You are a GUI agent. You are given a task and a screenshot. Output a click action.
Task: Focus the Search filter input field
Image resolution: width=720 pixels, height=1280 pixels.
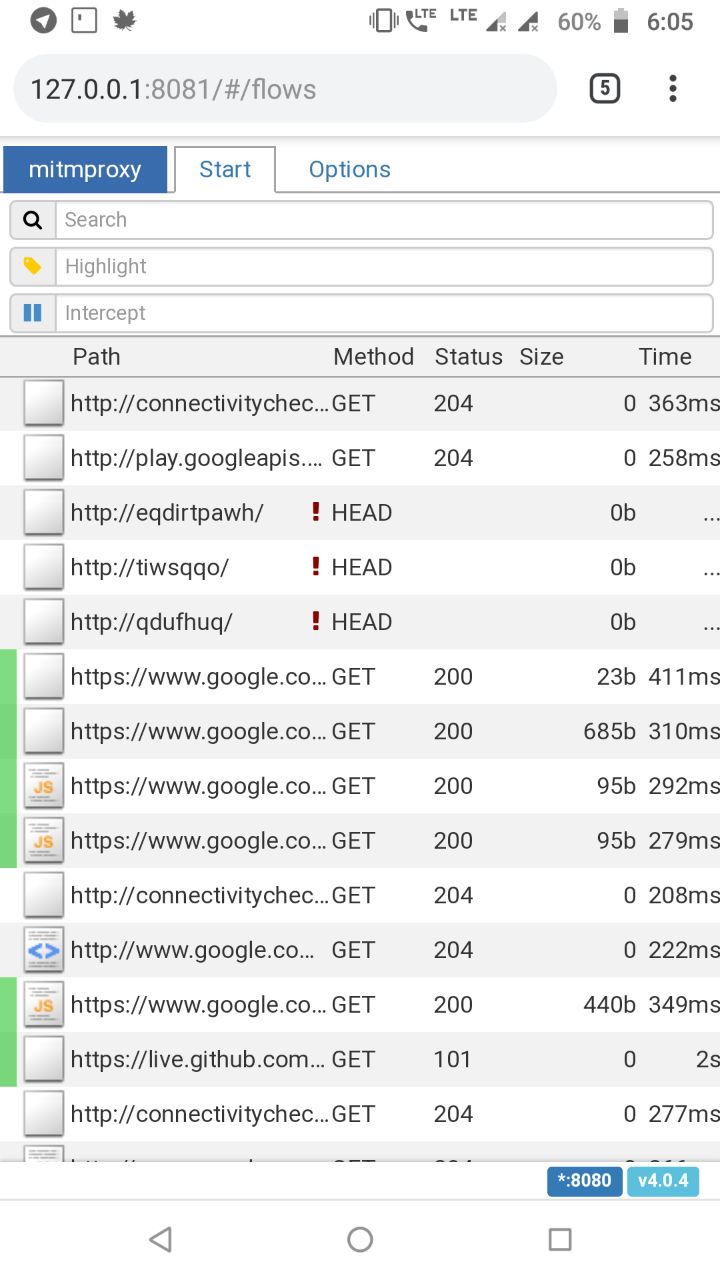[384, 220]
